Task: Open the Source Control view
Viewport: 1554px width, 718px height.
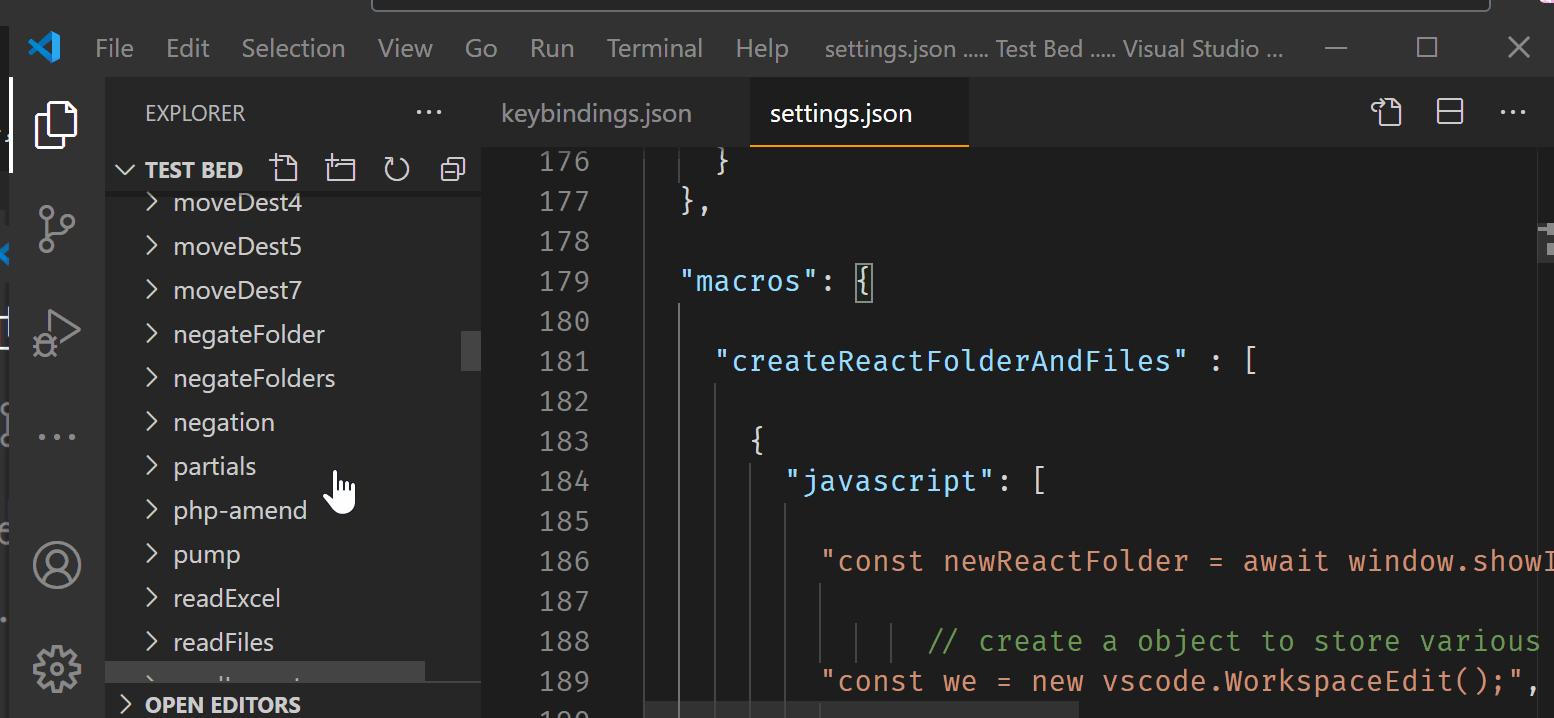Action: point(56,229)
